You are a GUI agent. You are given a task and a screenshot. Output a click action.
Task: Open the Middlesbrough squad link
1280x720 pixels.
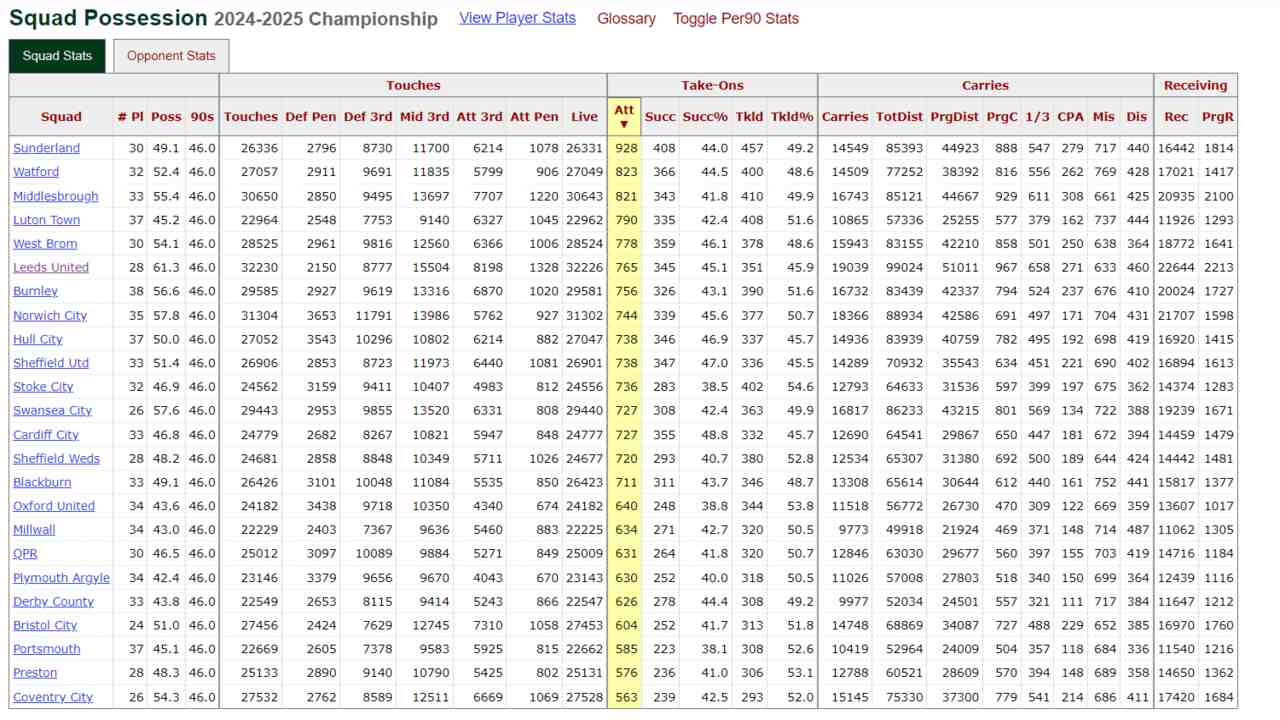[x=56, y=196]
